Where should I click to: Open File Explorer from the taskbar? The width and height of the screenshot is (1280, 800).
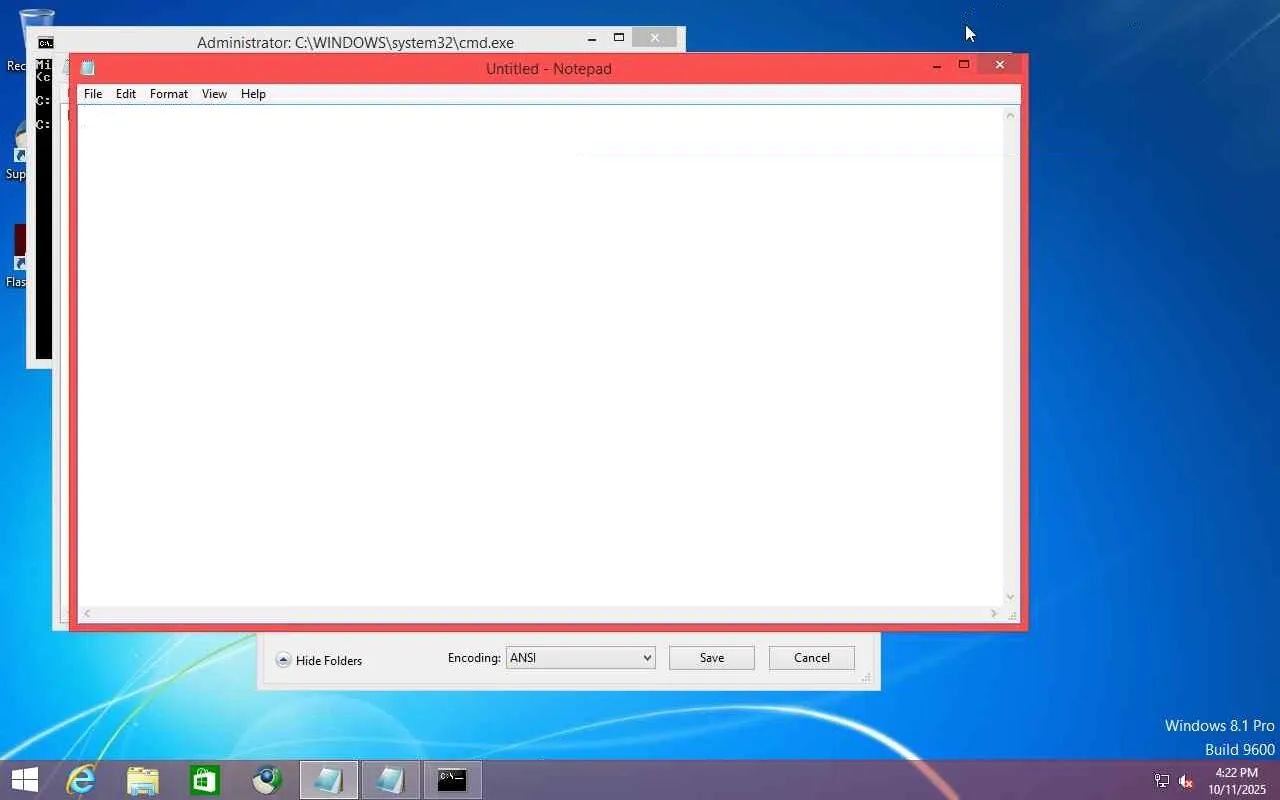point(143,780)
